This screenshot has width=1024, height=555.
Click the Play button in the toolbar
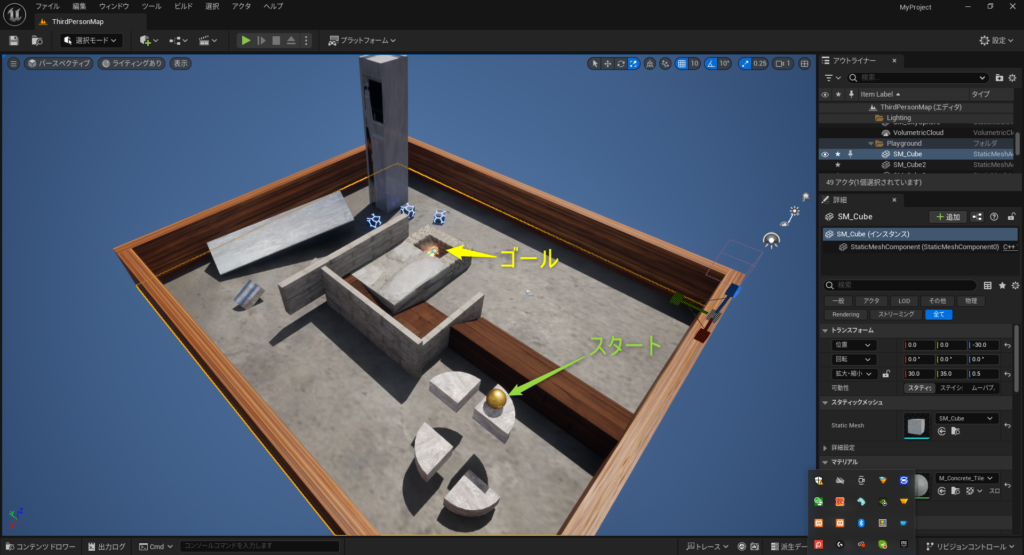click(245, 40)
